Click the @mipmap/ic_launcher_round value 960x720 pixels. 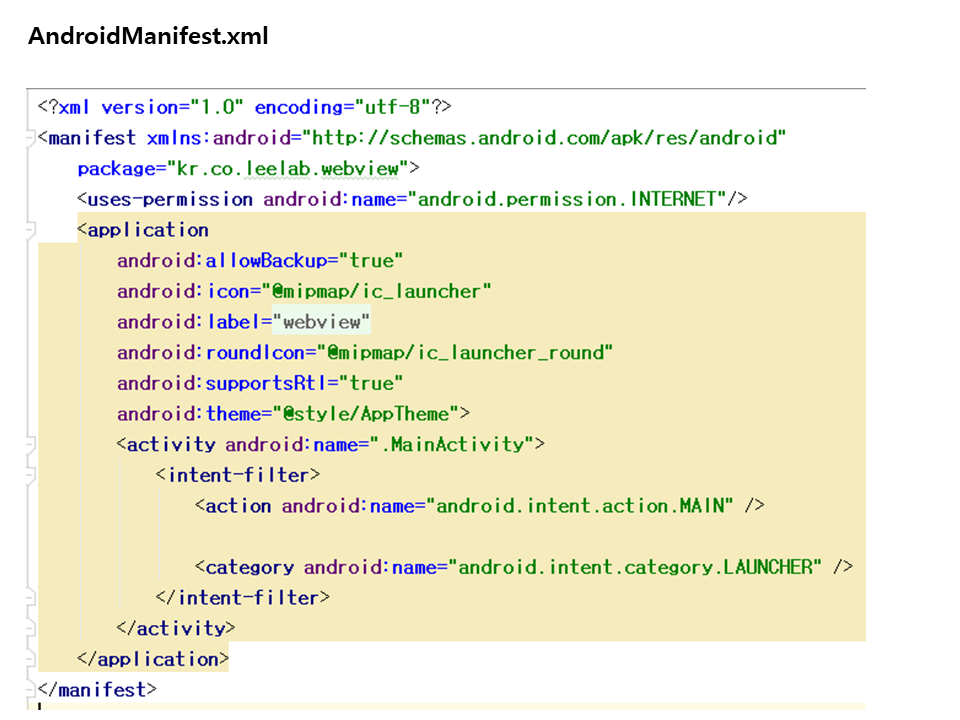coord(466,353)
